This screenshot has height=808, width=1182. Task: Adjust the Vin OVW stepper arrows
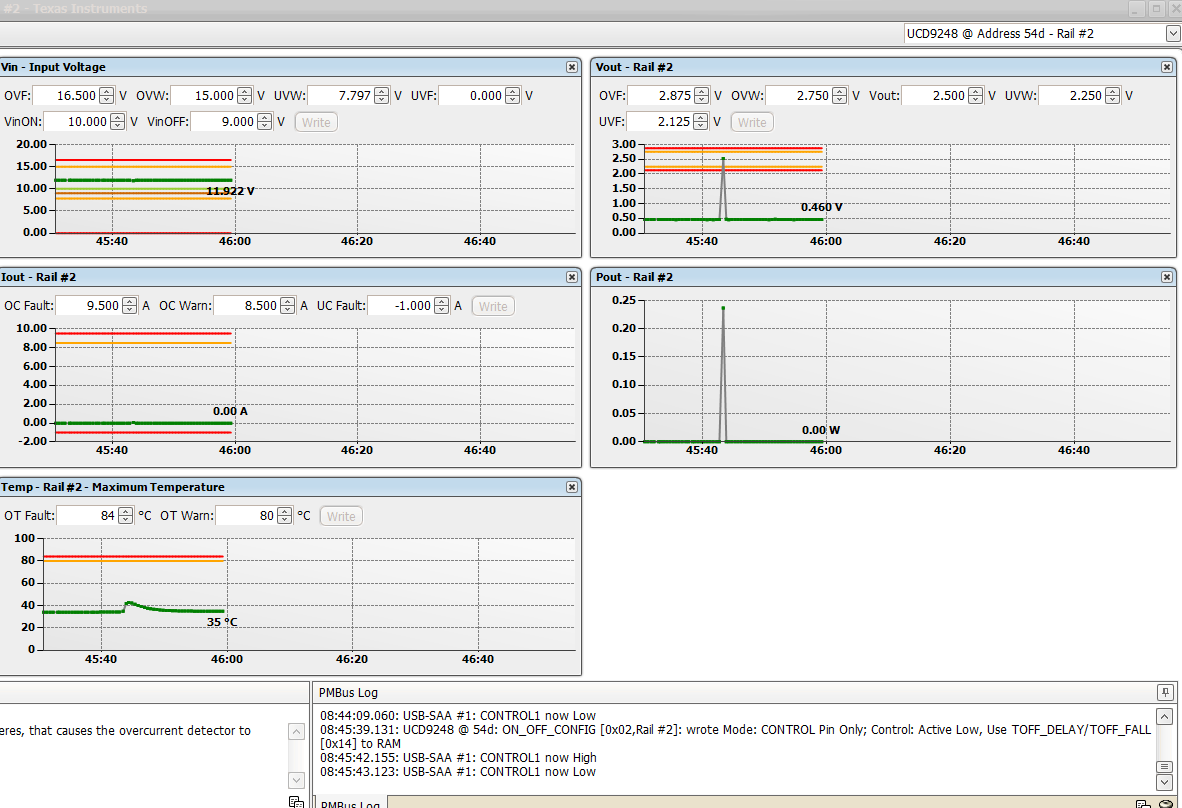[x=245, y=96]
